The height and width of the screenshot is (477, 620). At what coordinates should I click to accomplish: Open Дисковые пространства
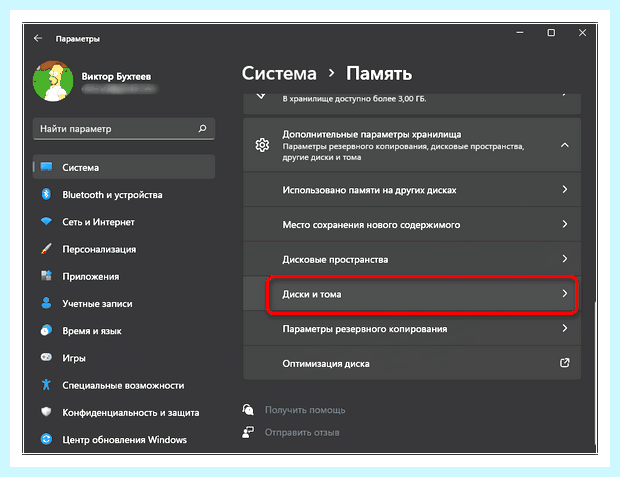click(412, 259)
